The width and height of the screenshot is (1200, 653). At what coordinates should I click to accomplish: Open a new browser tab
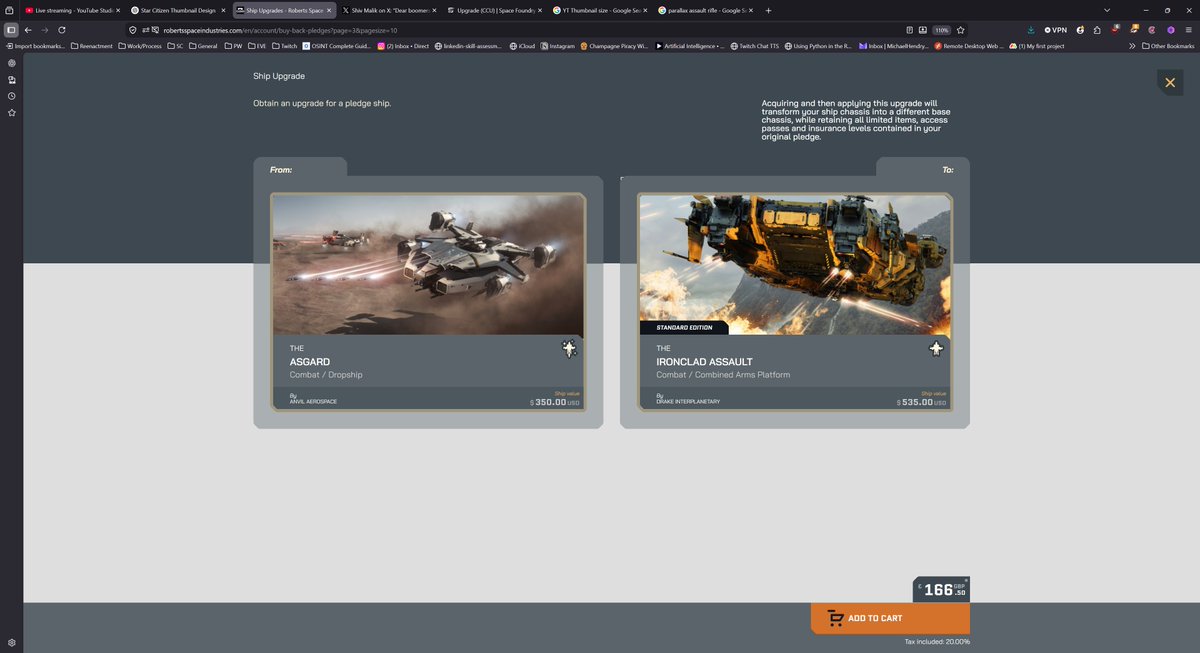[x=768, y=10]
